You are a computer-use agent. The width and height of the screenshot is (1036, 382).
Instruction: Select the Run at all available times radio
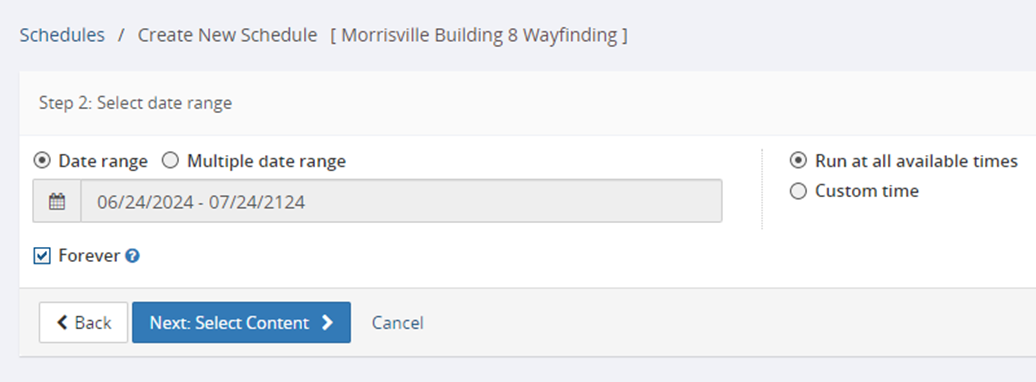point(798,161)
